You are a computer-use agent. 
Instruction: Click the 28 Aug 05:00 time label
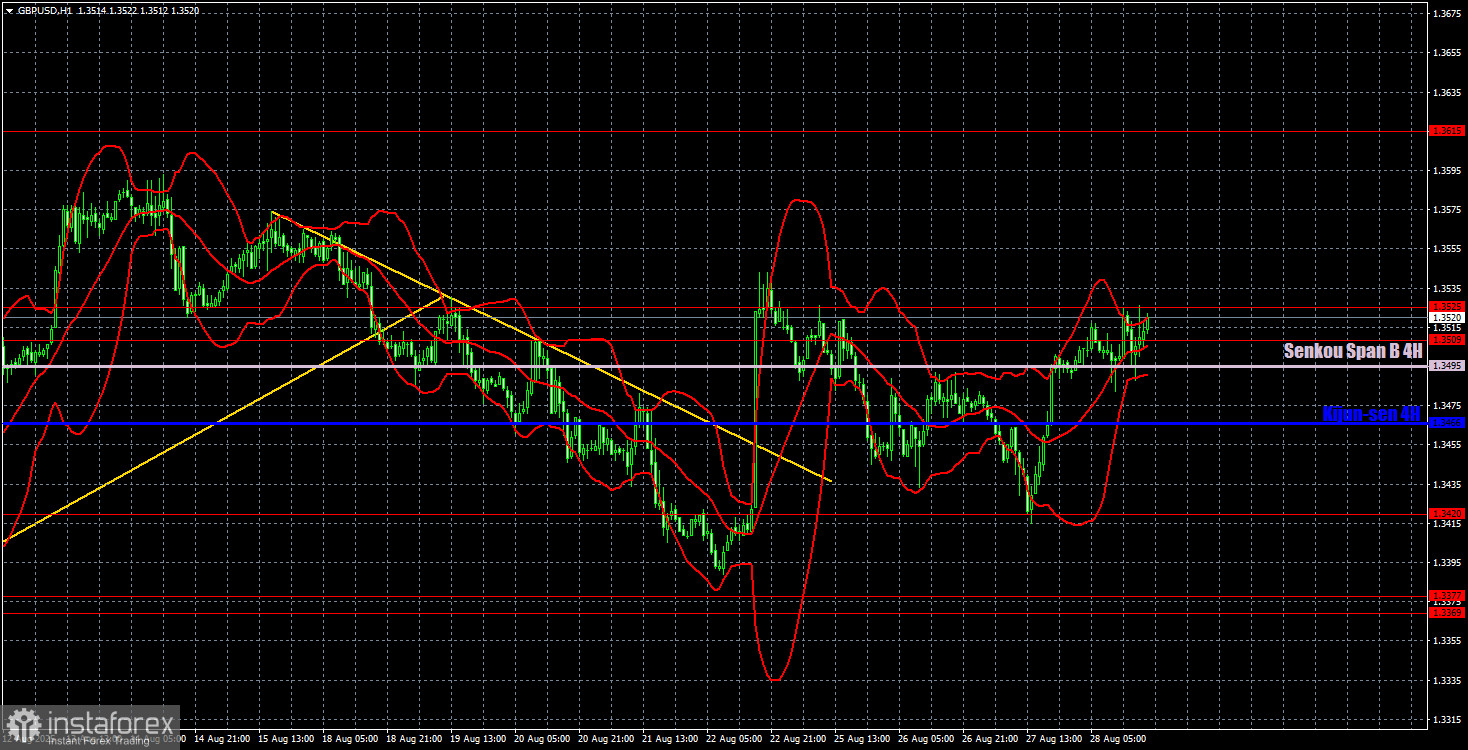[x=1118, y=739]
